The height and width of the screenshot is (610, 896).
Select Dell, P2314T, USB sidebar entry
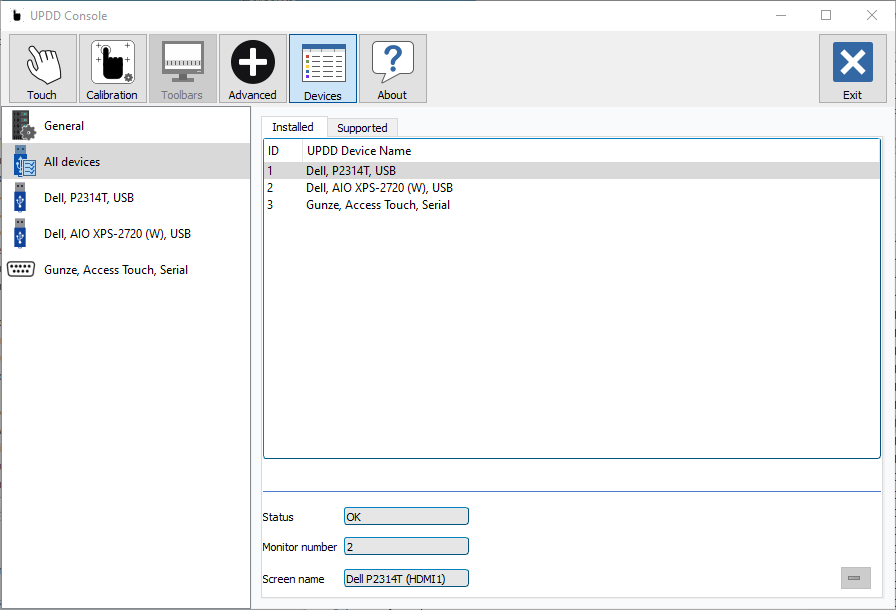point(126,198)
